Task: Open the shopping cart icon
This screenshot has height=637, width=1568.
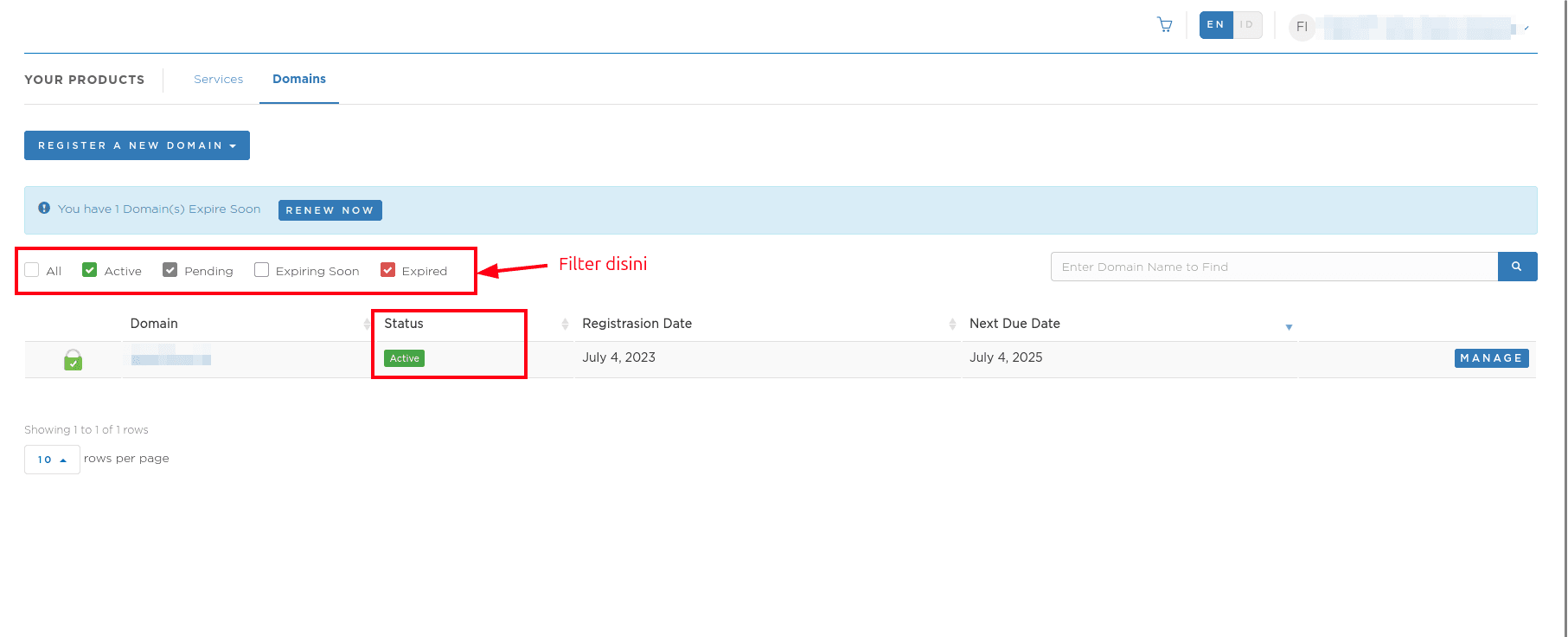Action: [x=1164, y=25]
